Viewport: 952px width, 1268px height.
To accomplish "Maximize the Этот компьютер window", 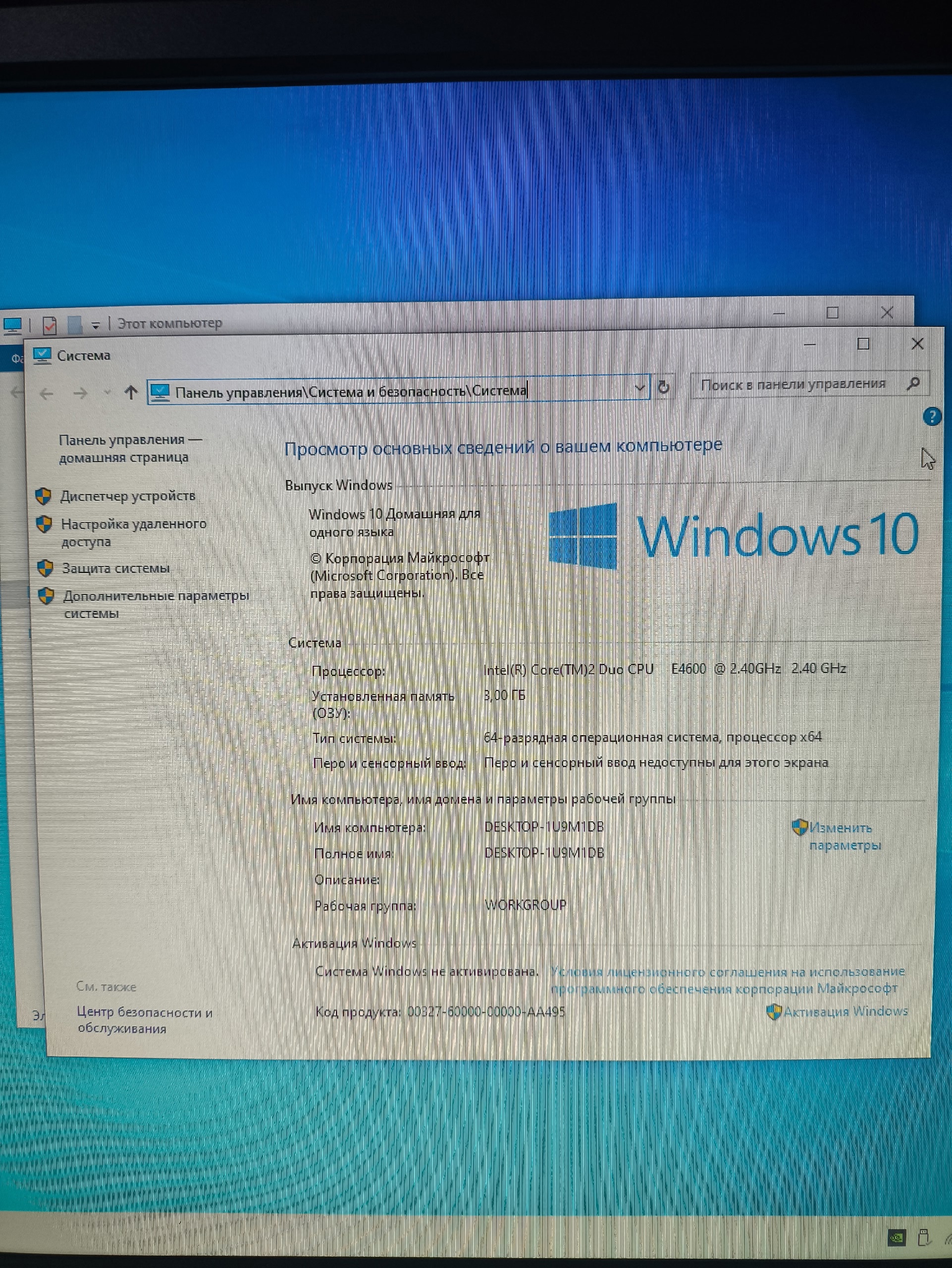I will pyautogui.click(x=832, y=313).
